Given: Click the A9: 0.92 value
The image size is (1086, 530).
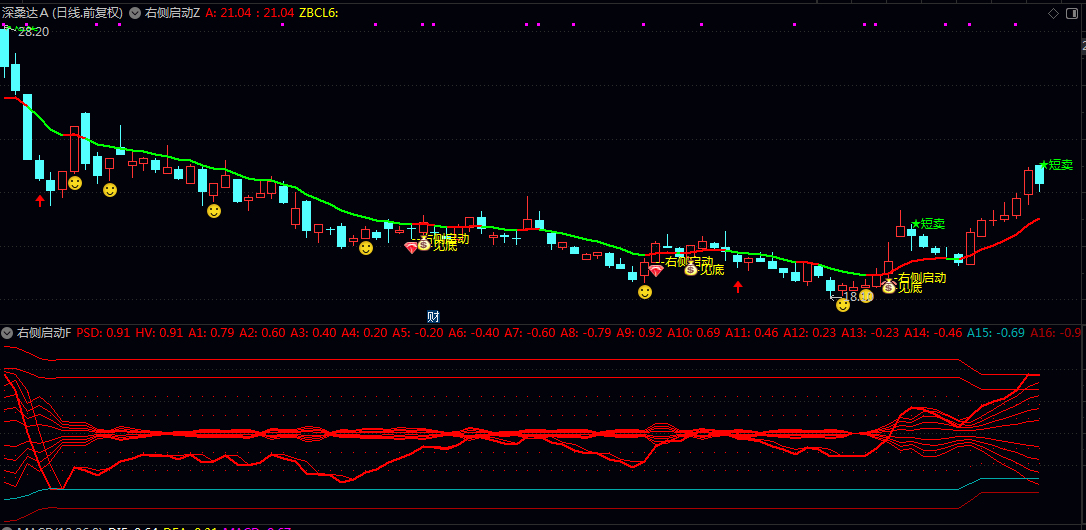Looking at the screenshot, I should 639,333.
